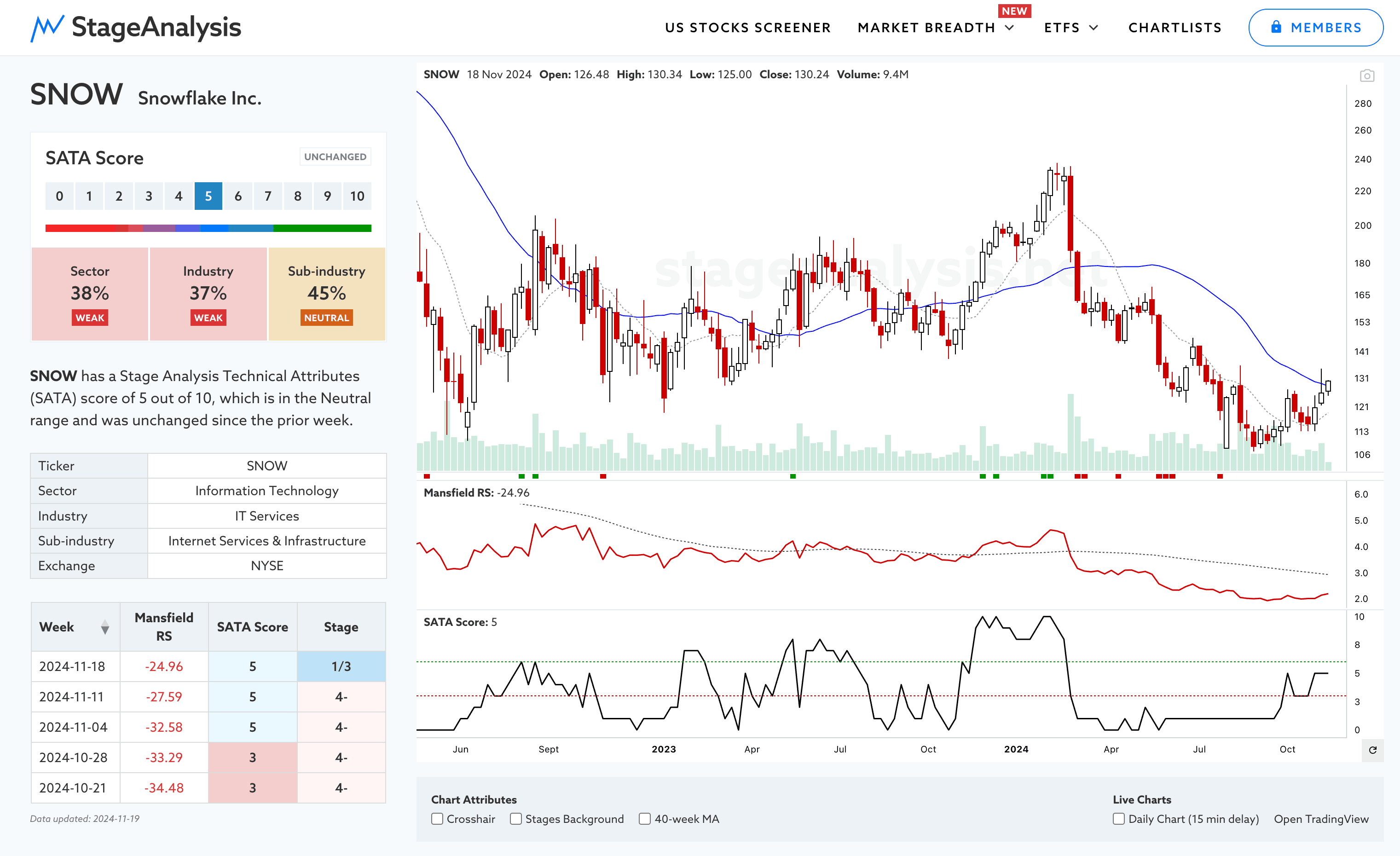Image resolution: width=1400 pixels, height=856 pixels.
Task: Enable the 40-week MA checkbox
Action: click(644, 819)
